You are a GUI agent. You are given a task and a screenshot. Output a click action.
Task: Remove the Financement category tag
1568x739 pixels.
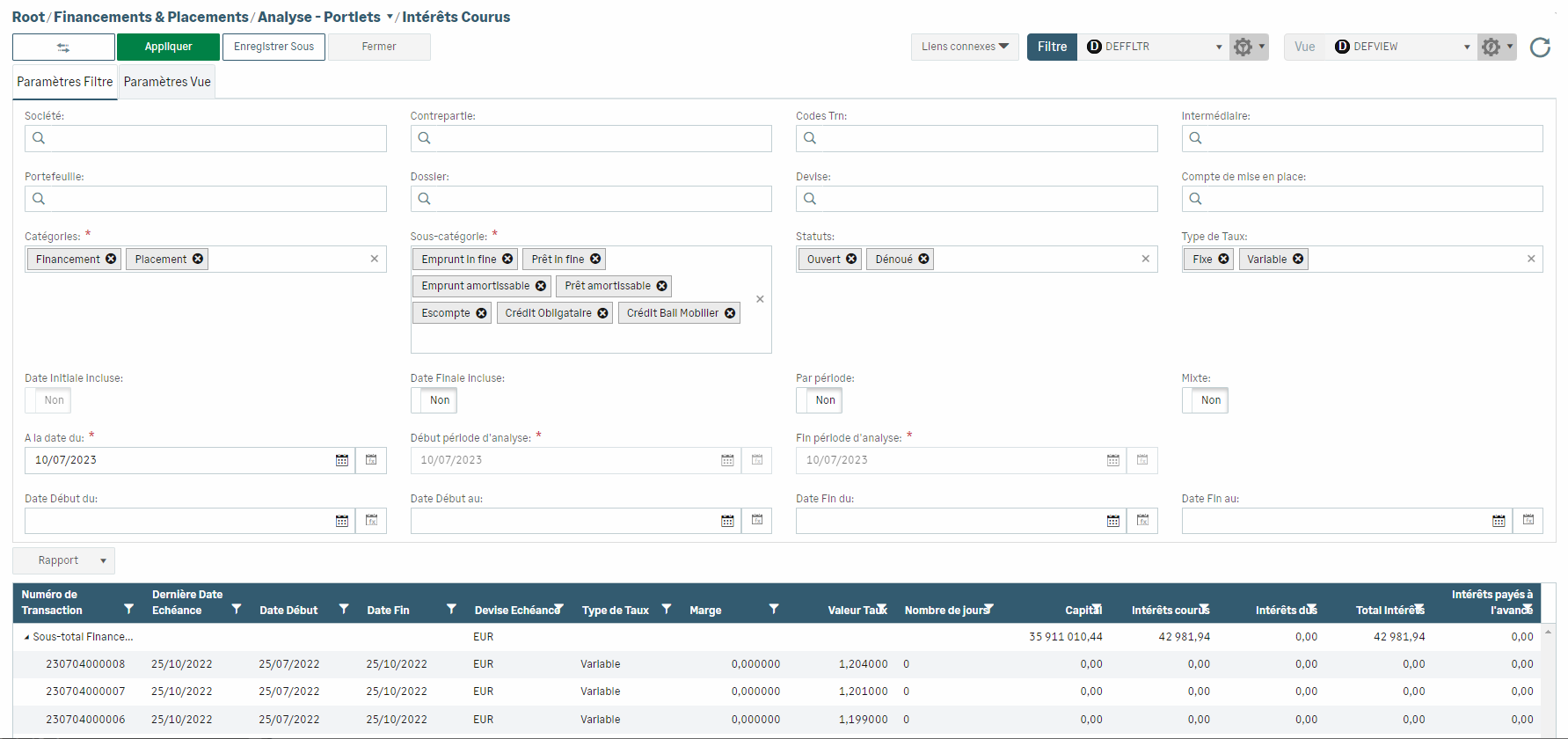pos(111,260)
